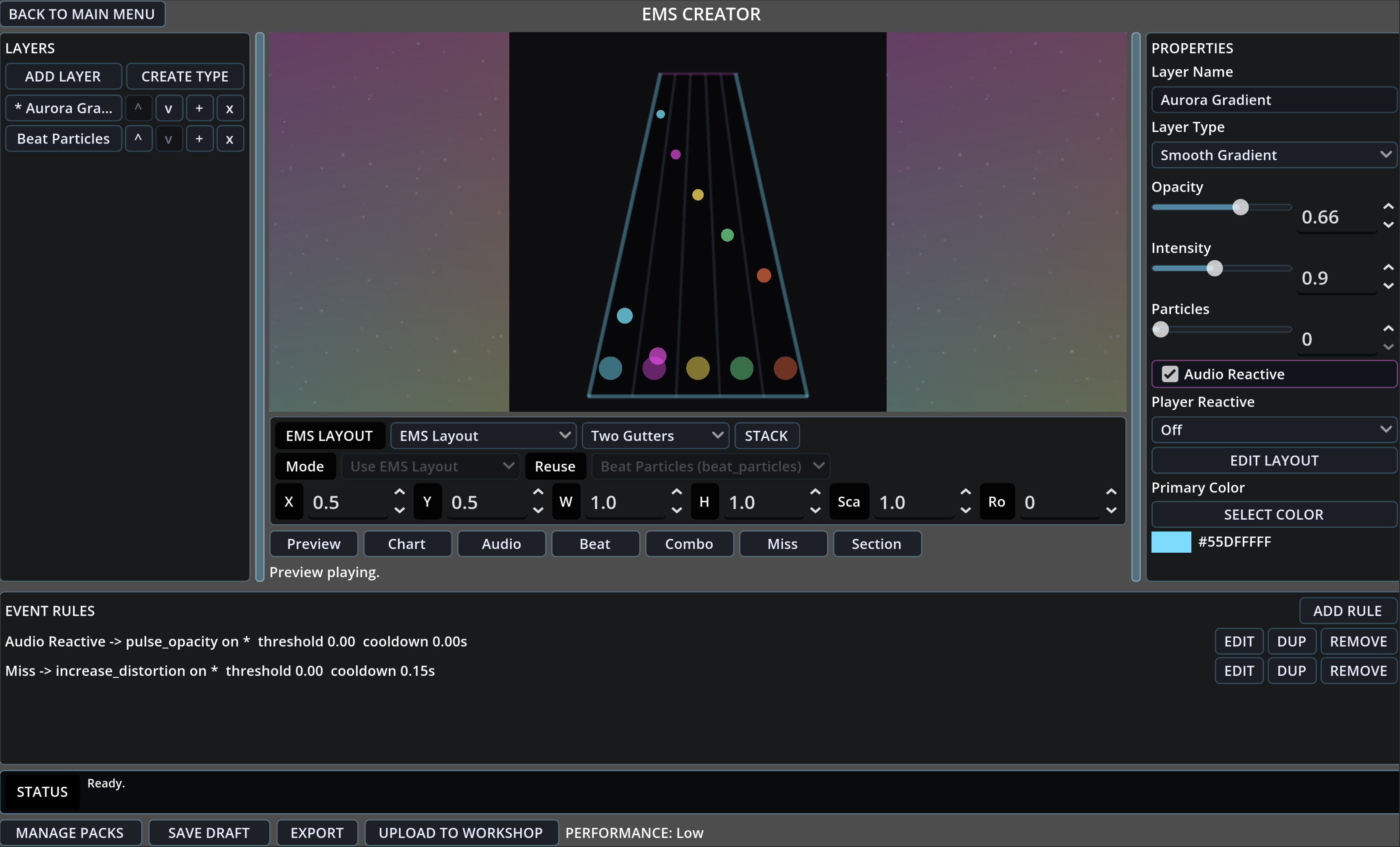Image resolution: width=1400 pixels, height=847 pixels.
Task: Move the Beat Particles layer up
Action: click(x=138, y=139)
